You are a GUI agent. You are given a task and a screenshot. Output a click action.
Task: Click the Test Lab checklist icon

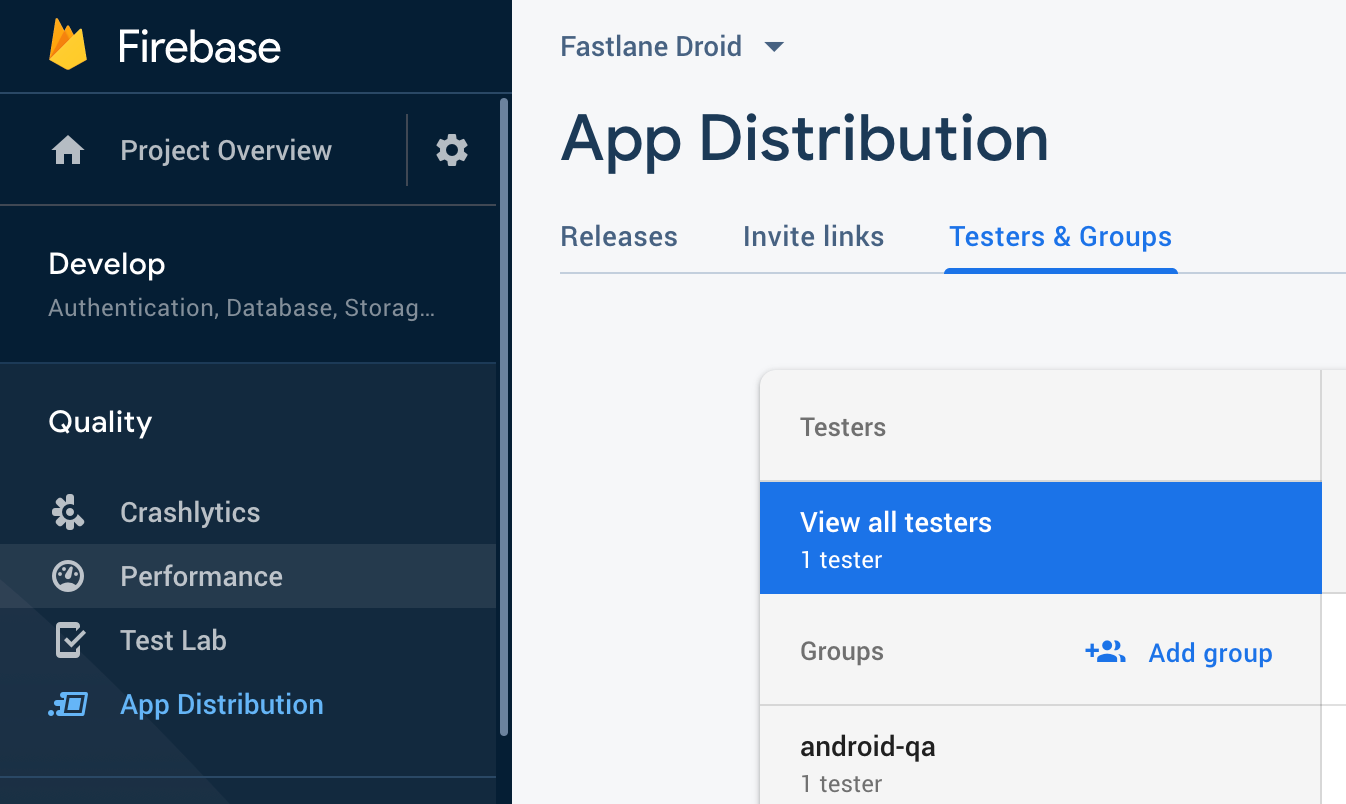[x=68, y=640]
